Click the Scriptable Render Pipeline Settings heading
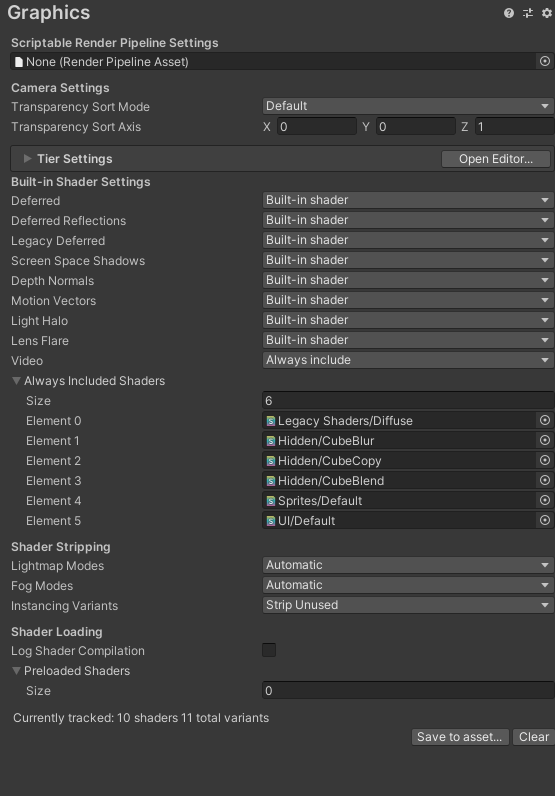Screen dimensions: 555x796 tap(115, 43)
